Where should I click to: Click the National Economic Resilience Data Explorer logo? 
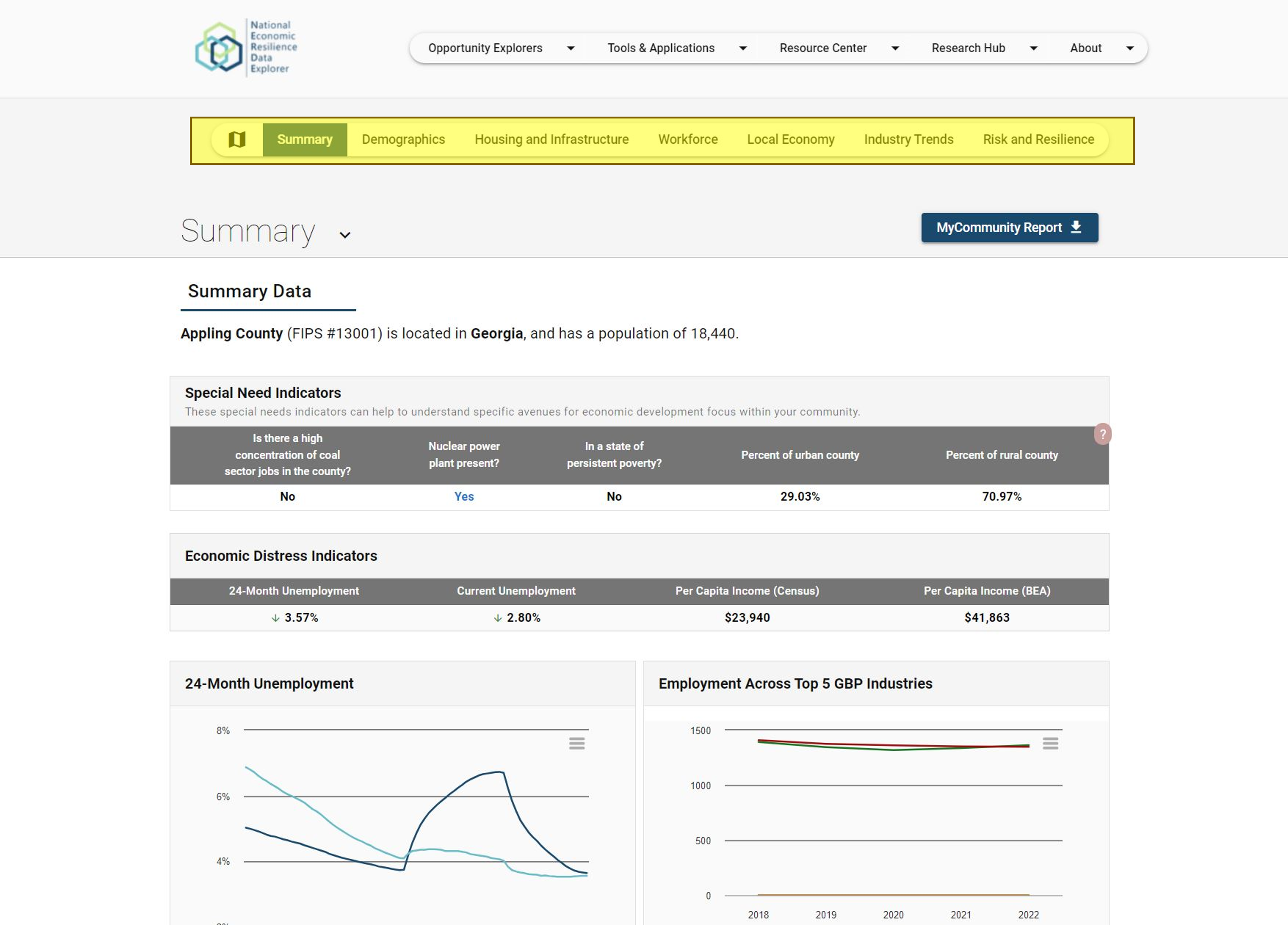[246, 48]
